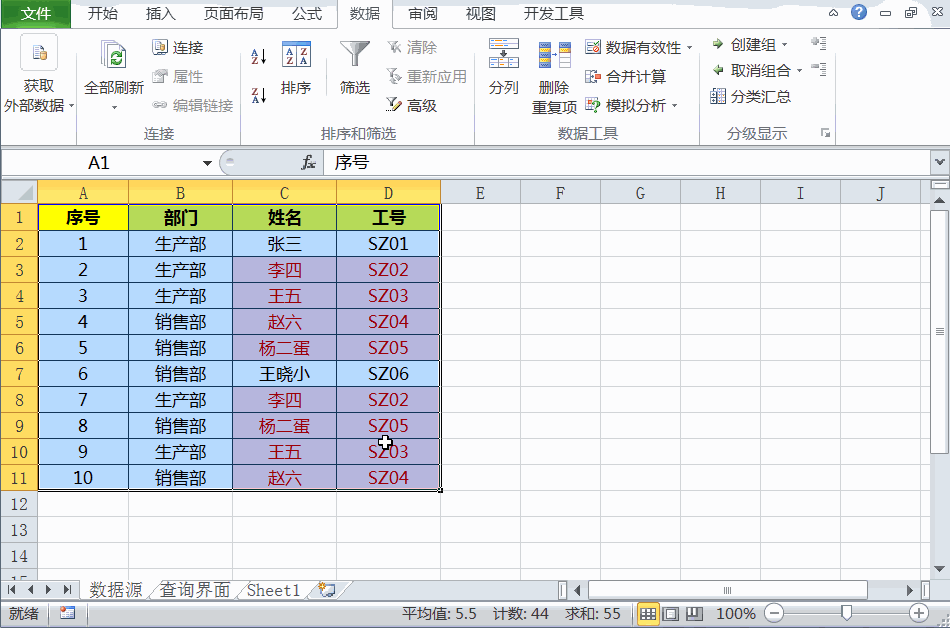
Task: Switch to Page Layout (页面布局) tab
Action: [234, 13]
